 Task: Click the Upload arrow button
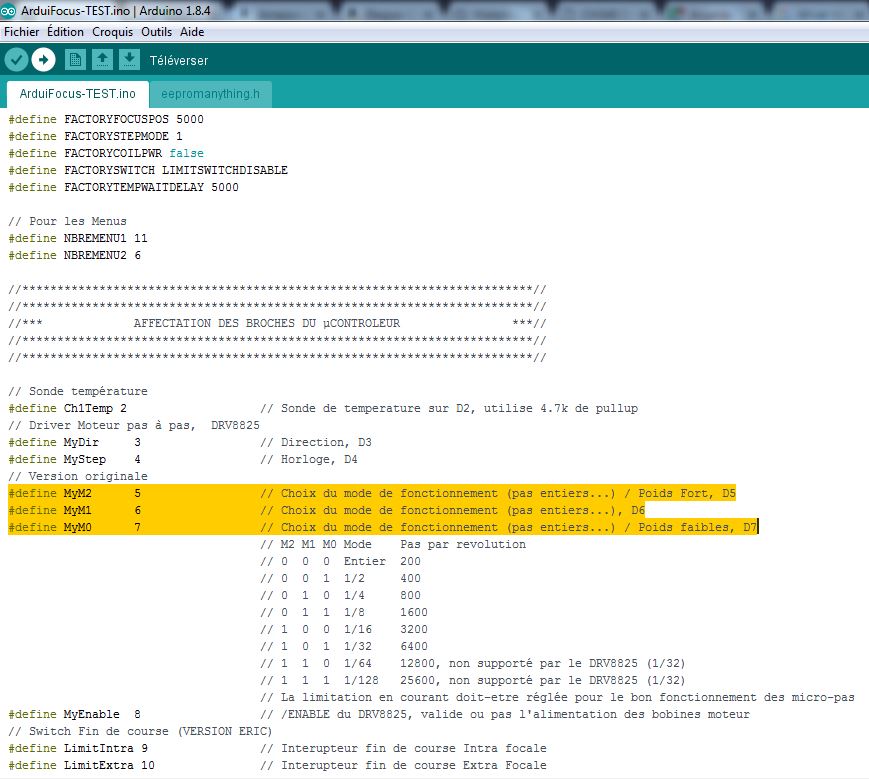(x=43, y=60)
